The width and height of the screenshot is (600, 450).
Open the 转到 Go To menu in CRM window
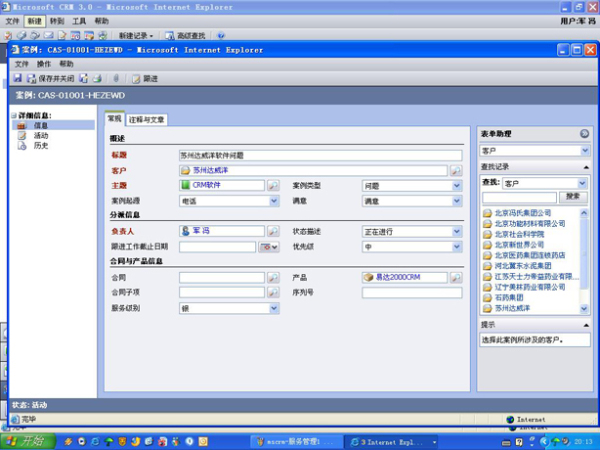point(57,21)
